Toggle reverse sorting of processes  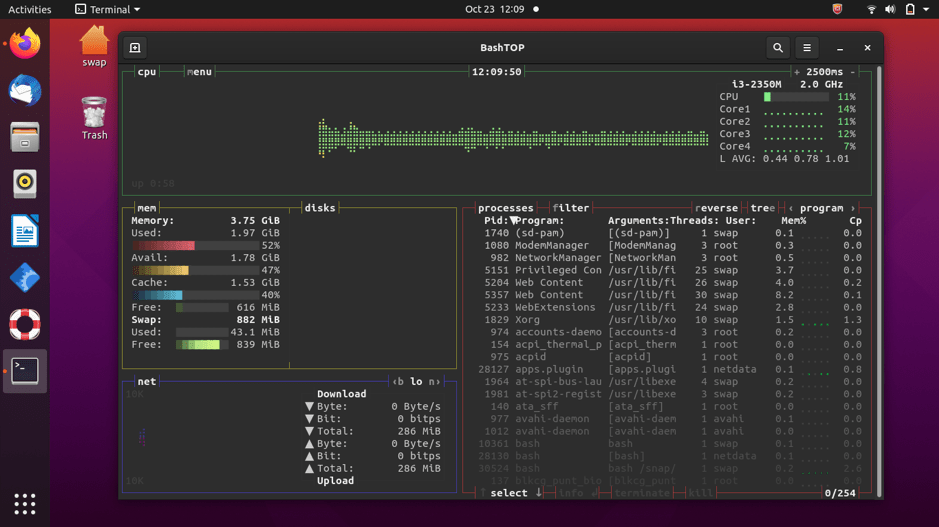click(716, 208)
